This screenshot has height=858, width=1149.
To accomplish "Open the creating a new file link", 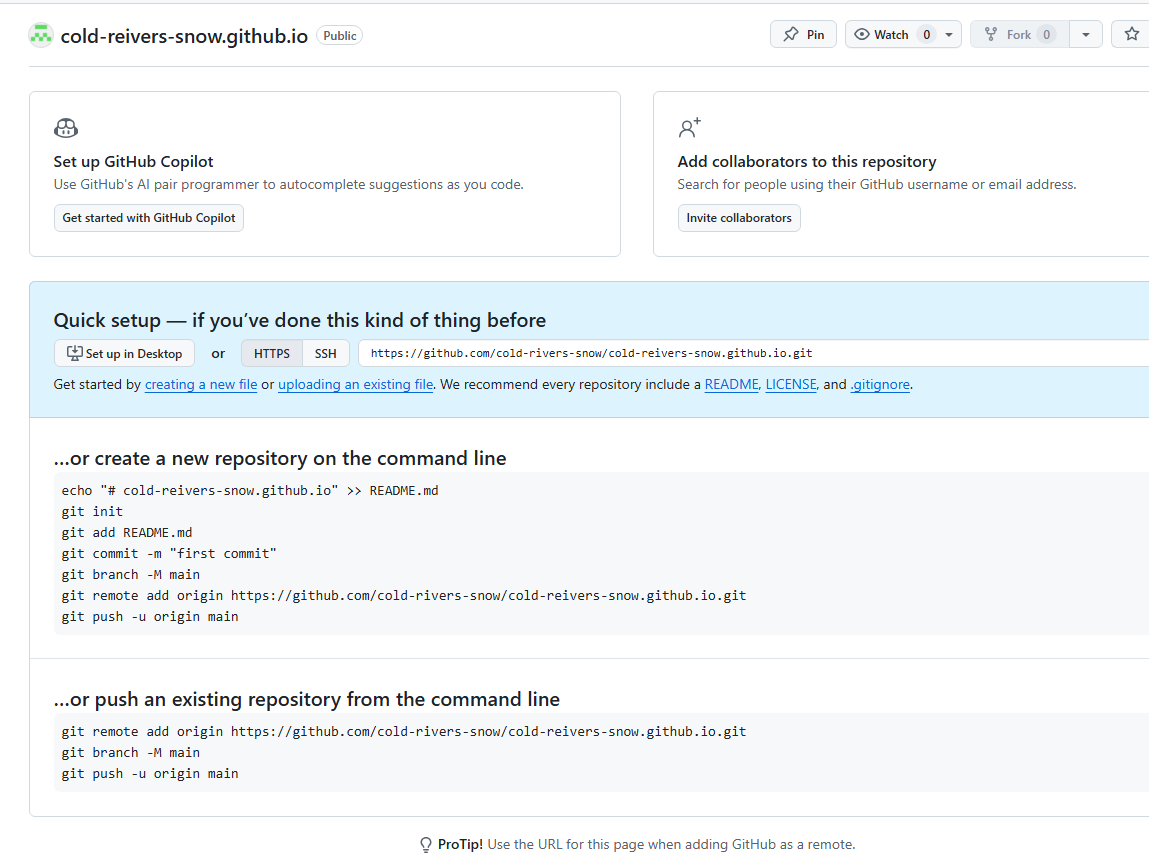I will pyautogui.click(x=201, y=385).
